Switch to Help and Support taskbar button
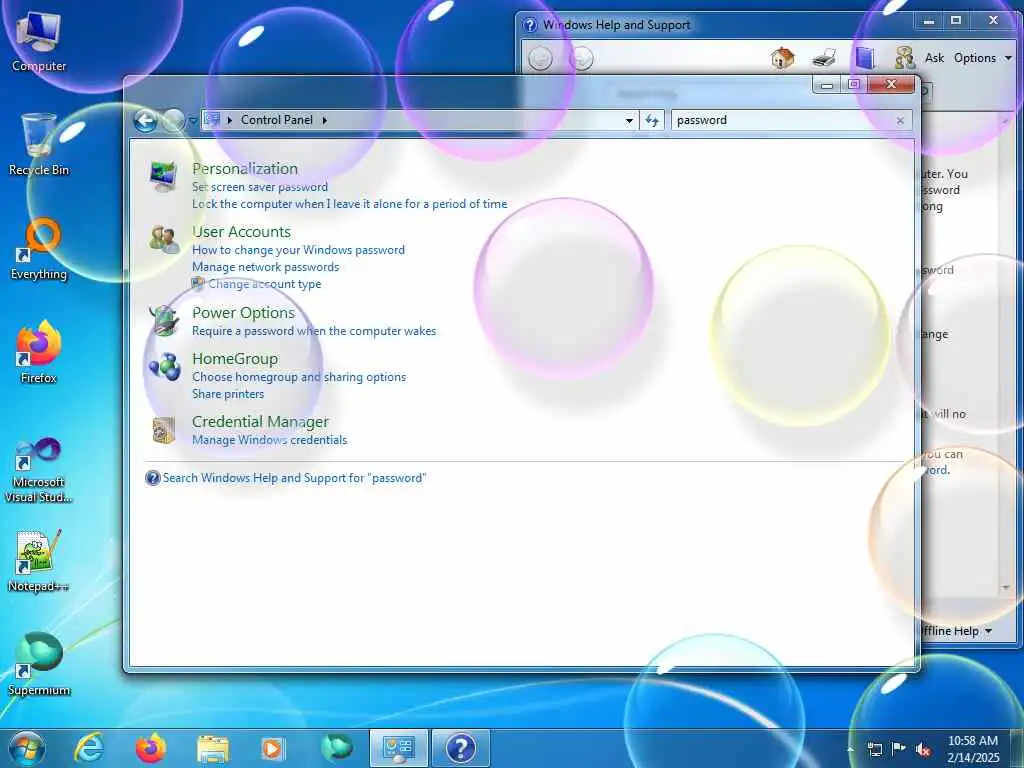The image size is (1024, 768). (x=460, y=748)
